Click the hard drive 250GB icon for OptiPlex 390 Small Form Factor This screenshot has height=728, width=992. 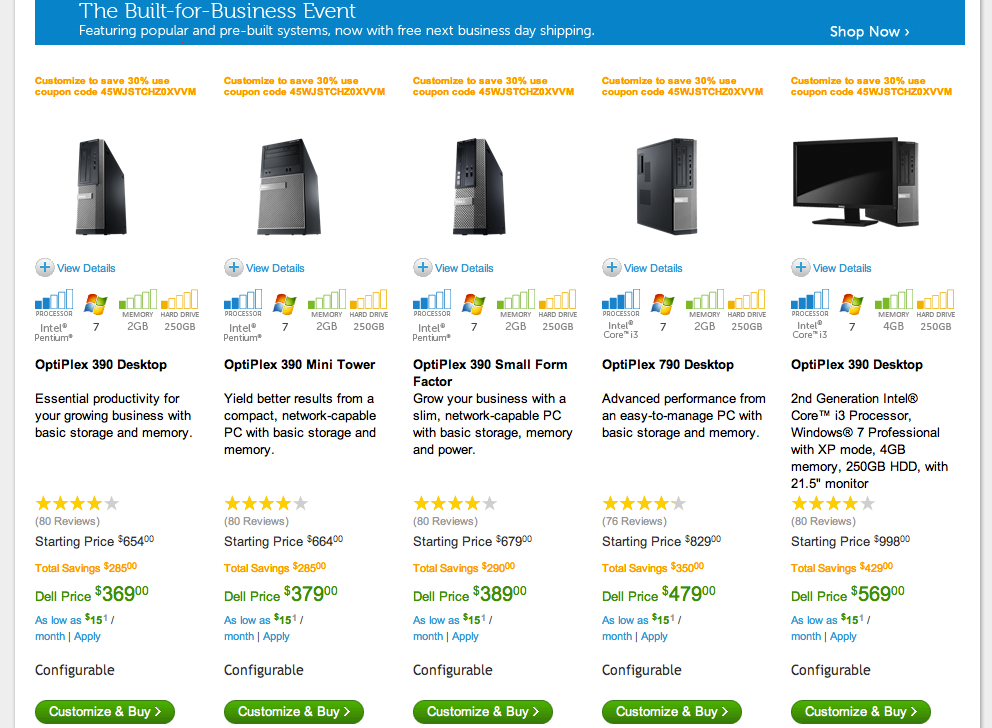click(557, 300)
